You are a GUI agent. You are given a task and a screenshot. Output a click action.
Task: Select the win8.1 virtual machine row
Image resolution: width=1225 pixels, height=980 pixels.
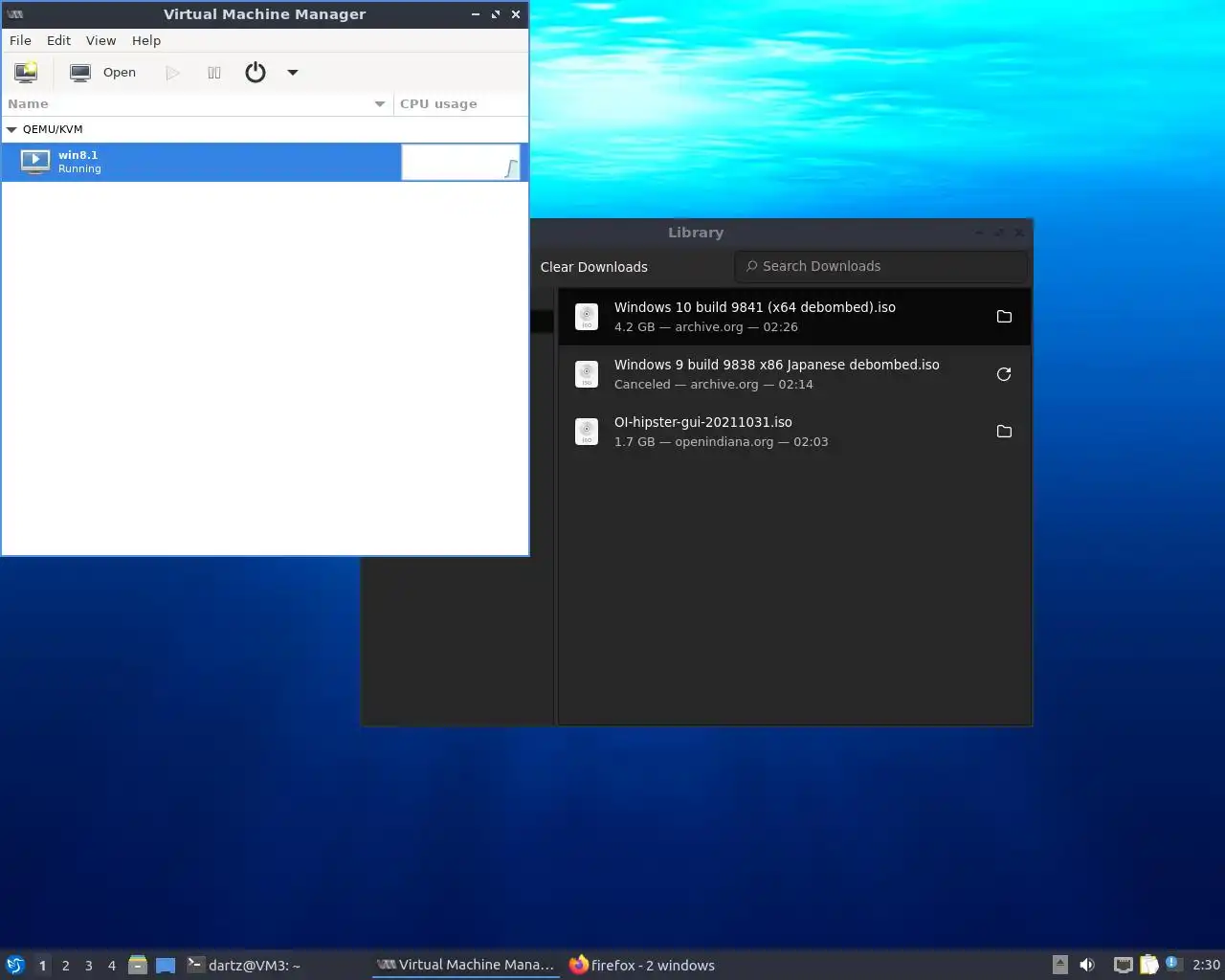(x=265, y=162)
